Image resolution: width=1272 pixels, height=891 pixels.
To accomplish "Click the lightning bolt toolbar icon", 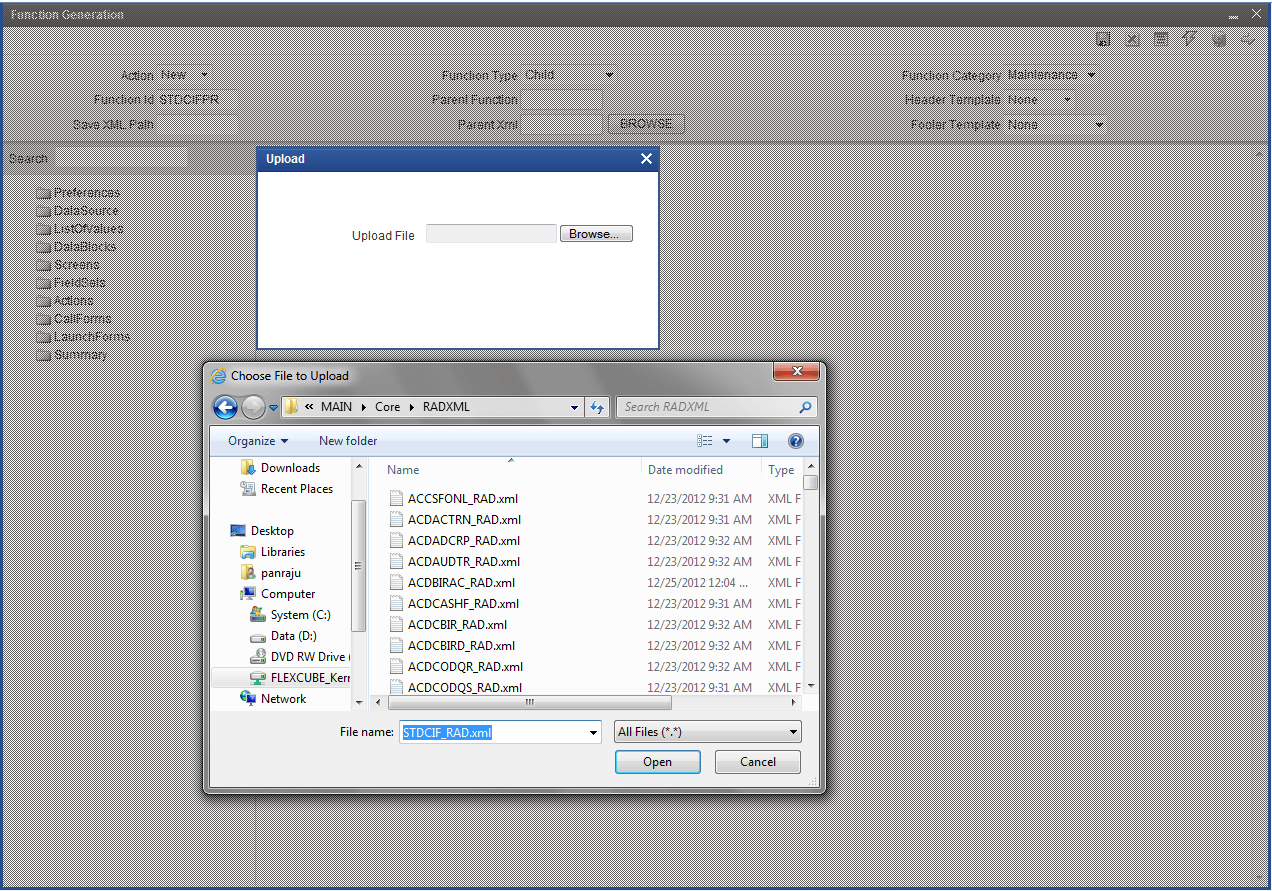I will point(1189,40).
